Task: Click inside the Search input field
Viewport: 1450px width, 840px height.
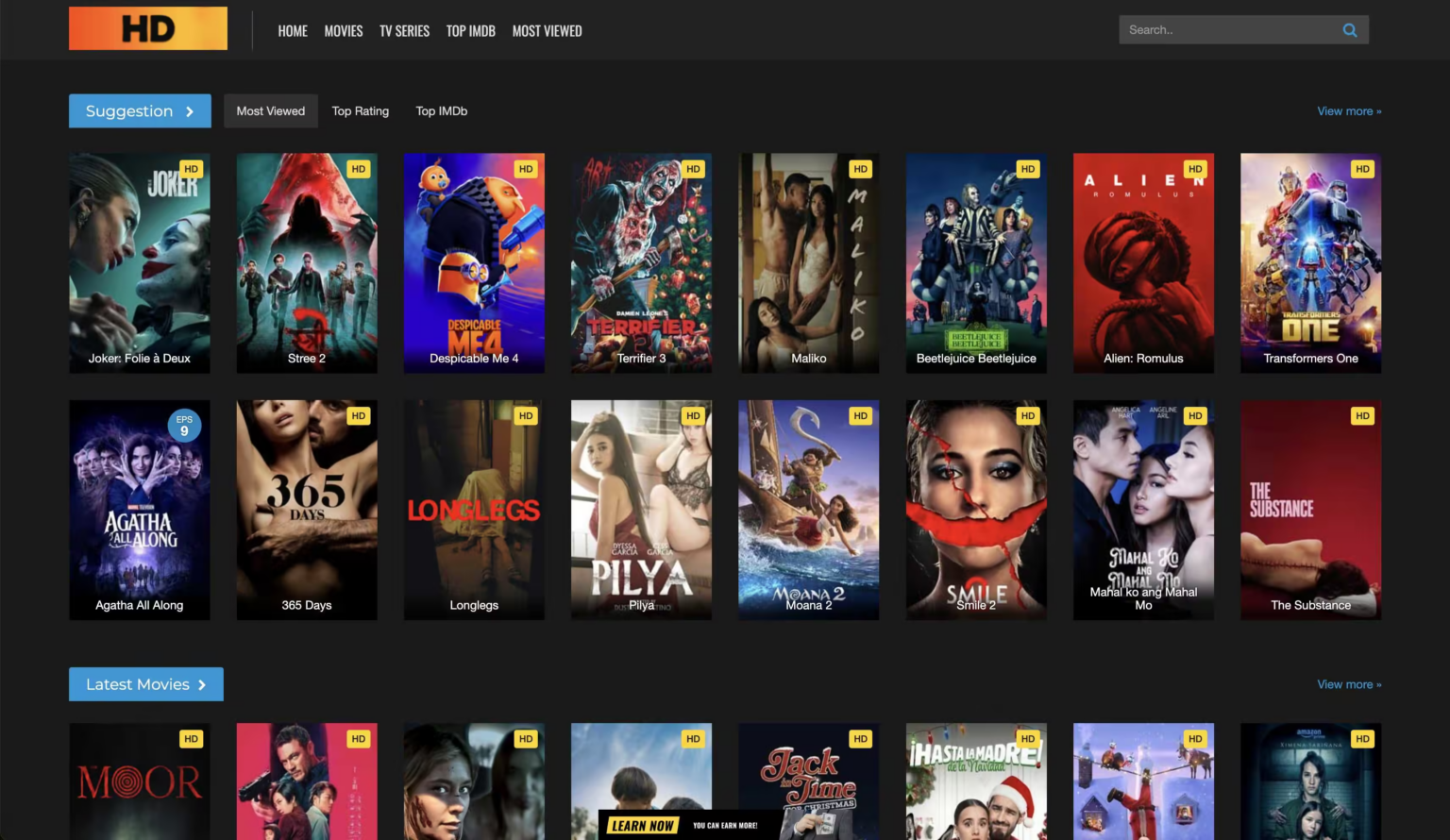Action: (1218, 29)
